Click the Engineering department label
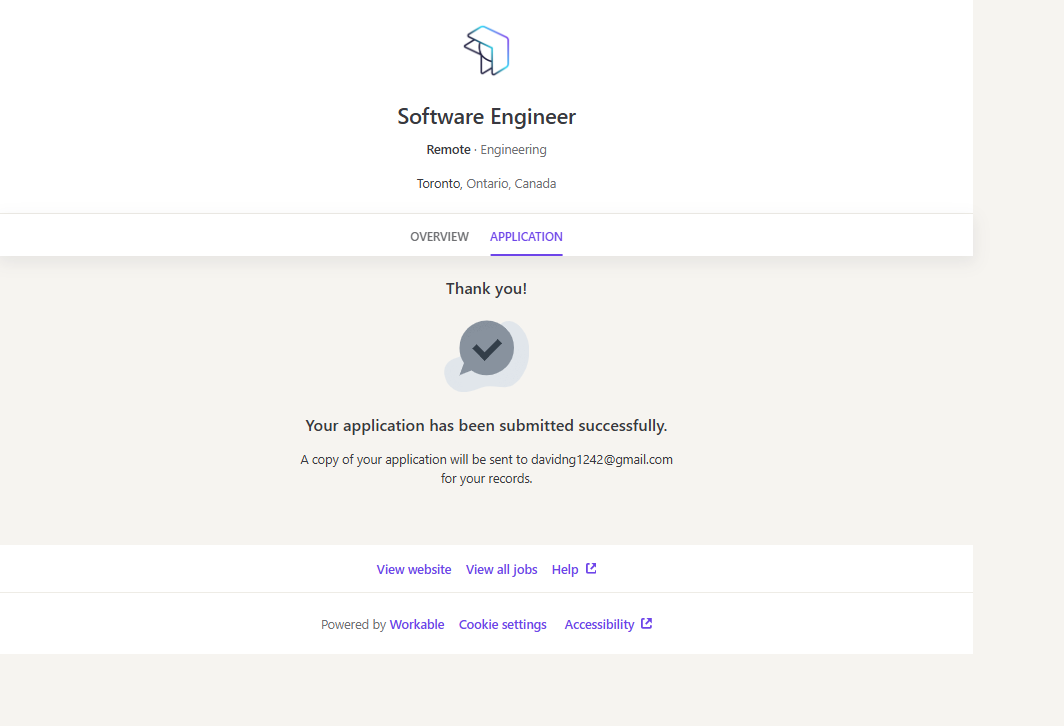1064x726 pixels. (x=513, y=150)
